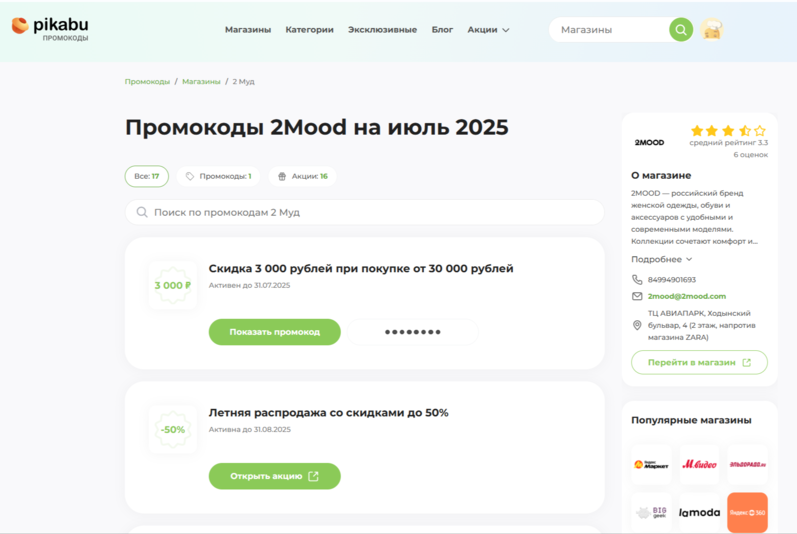Click the 2 Муд breadcrumb text
797x534 pixels.
tap(243, 81)
